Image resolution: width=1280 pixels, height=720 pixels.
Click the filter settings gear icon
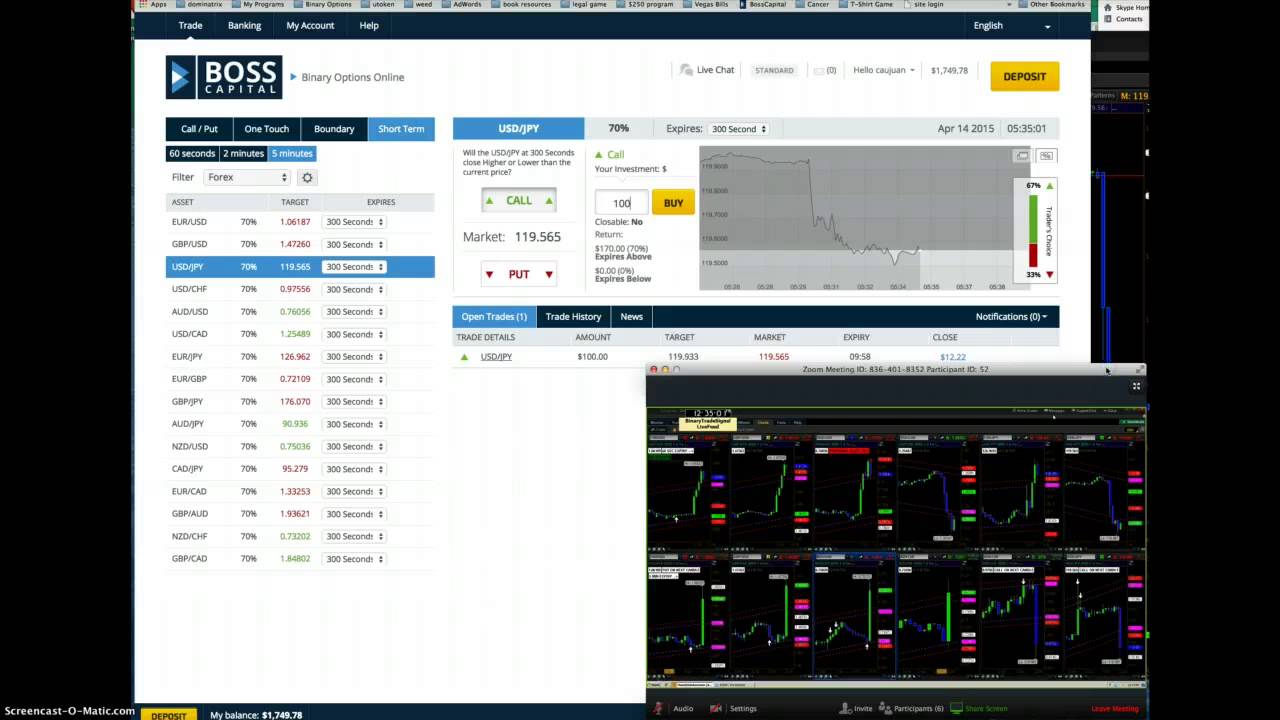[307, 177]
